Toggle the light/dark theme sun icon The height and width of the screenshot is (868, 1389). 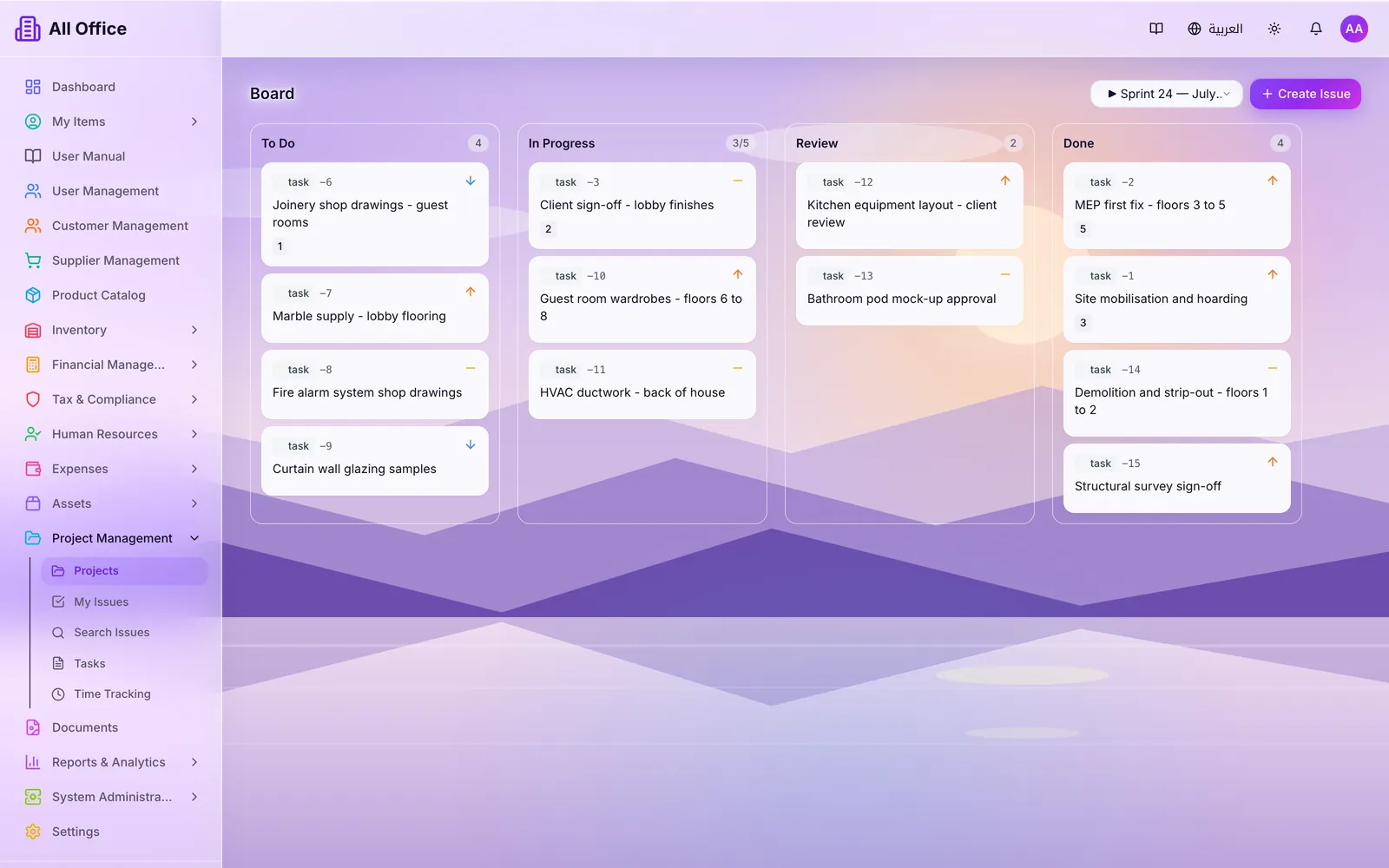(x=1274, y=29)
